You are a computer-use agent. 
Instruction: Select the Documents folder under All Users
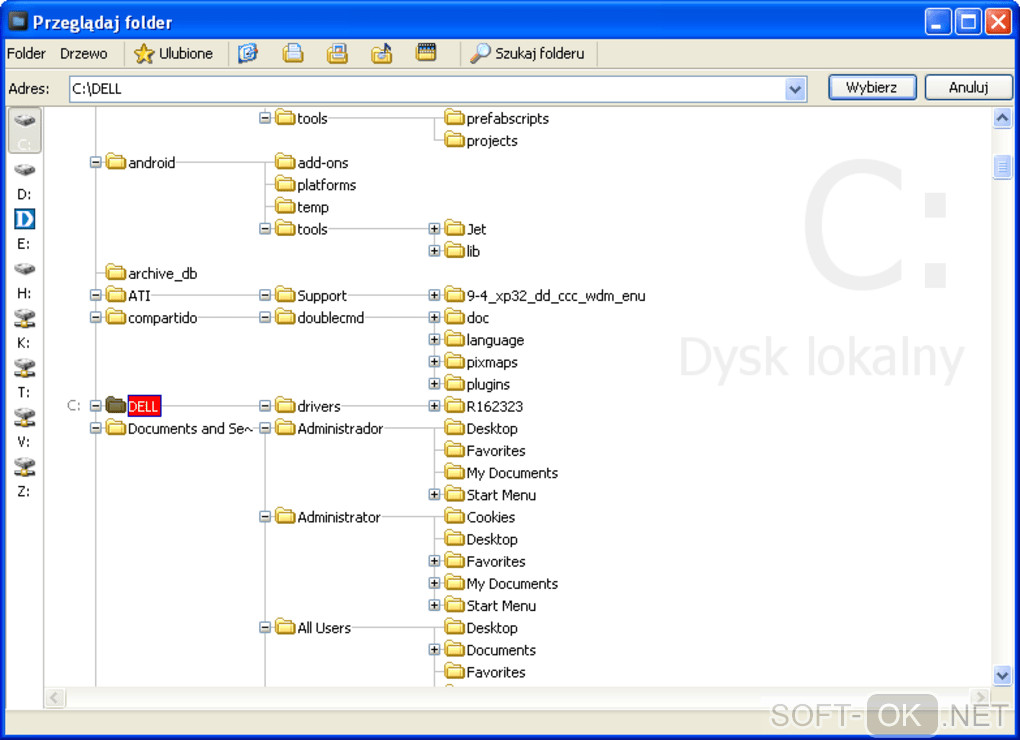point(490,650)
